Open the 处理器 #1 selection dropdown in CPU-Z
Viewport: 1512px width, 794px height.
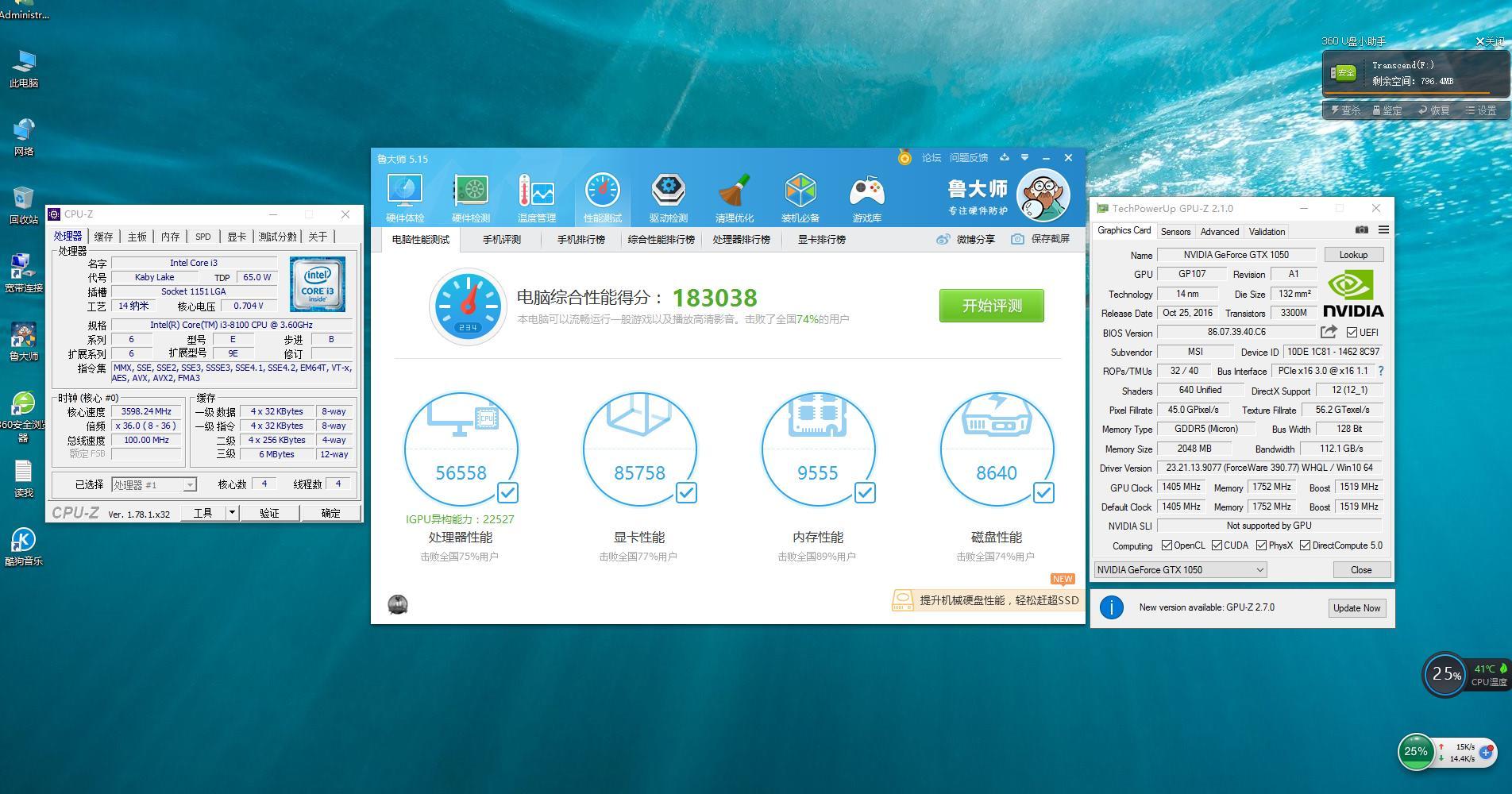[x=153, y=484]
